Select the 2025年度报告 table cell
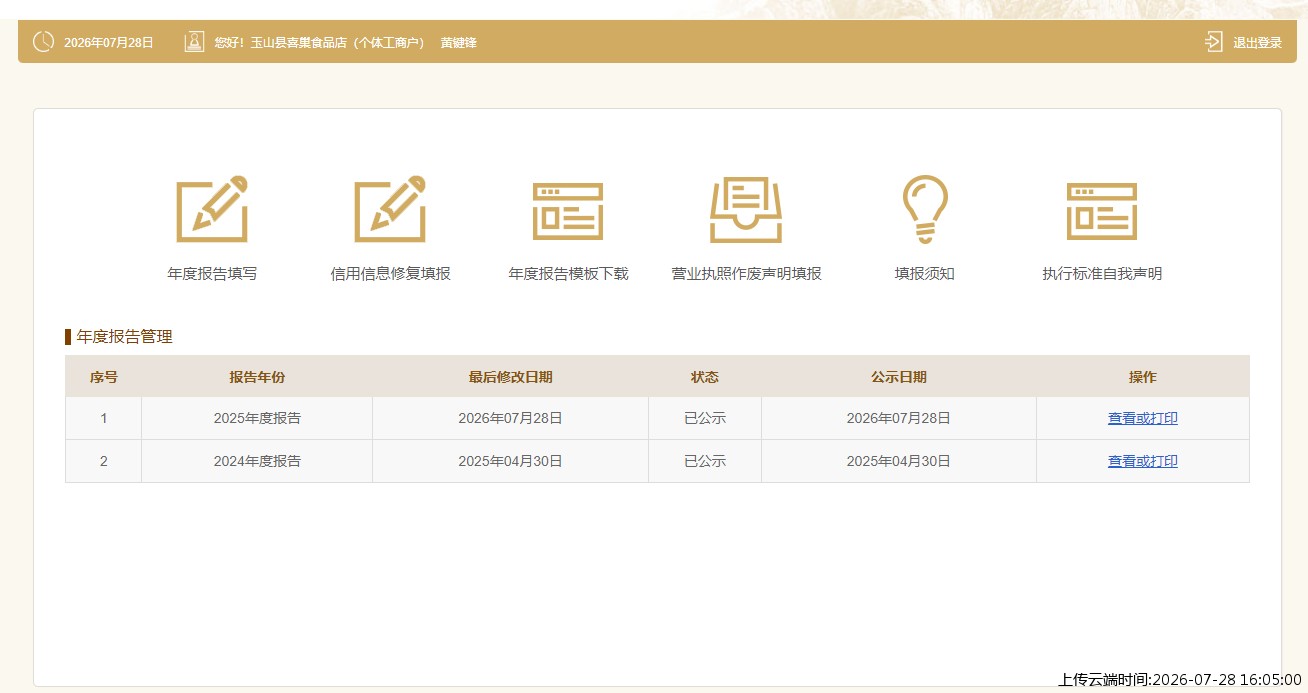The image size is (1308, 693). coord(257,418)
